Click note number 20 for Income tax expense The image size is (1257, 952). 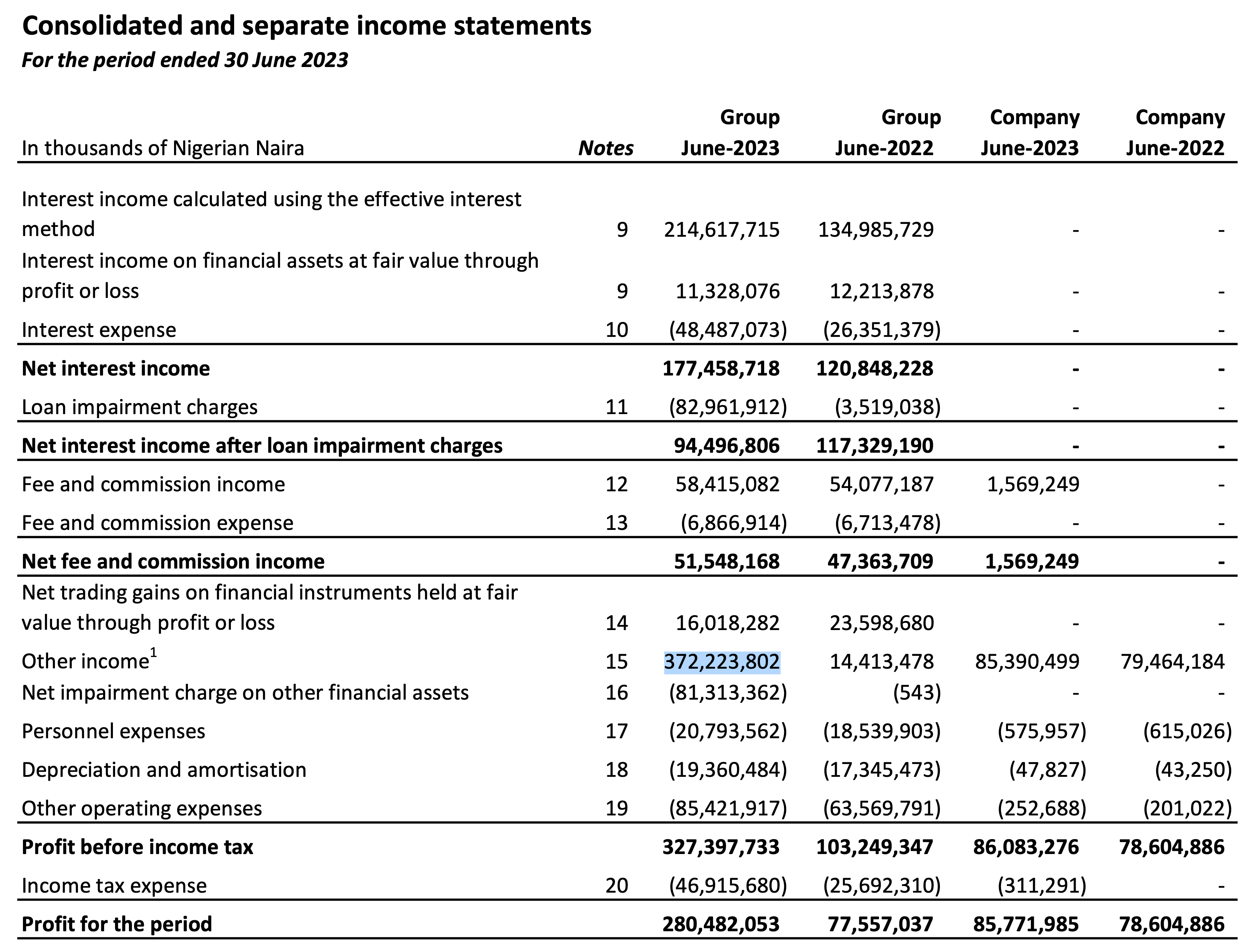(x=616, y=885)
